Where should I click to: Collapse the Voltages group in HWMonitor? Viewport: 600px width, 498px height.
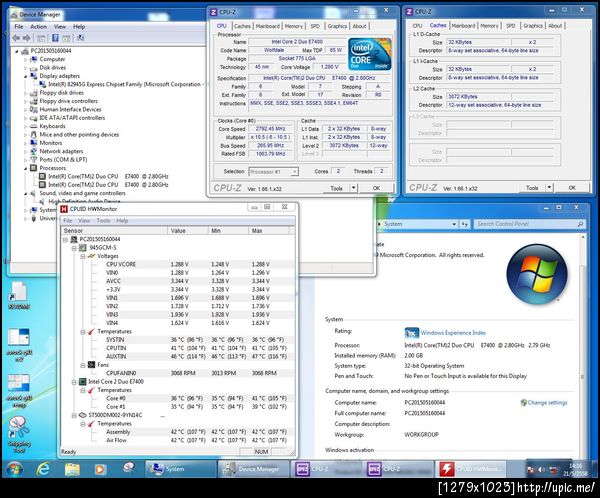(x=82, y=256)
